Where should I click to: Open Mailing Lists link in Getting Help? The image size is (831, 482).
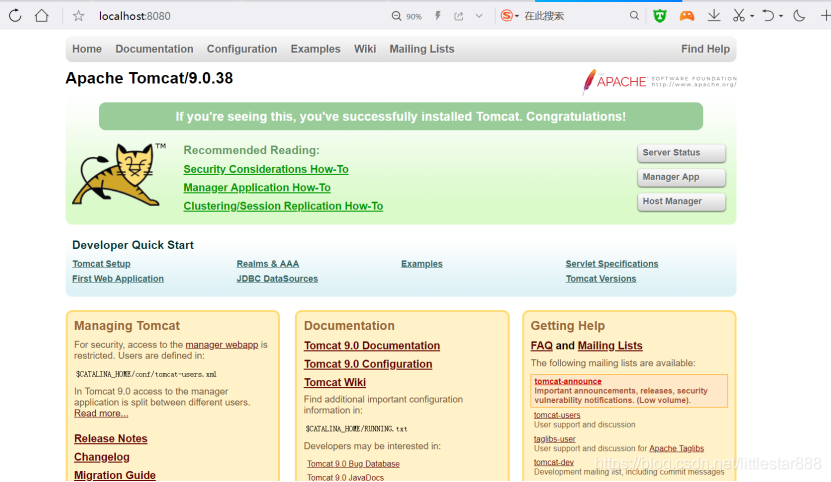(x=610, y=346)
